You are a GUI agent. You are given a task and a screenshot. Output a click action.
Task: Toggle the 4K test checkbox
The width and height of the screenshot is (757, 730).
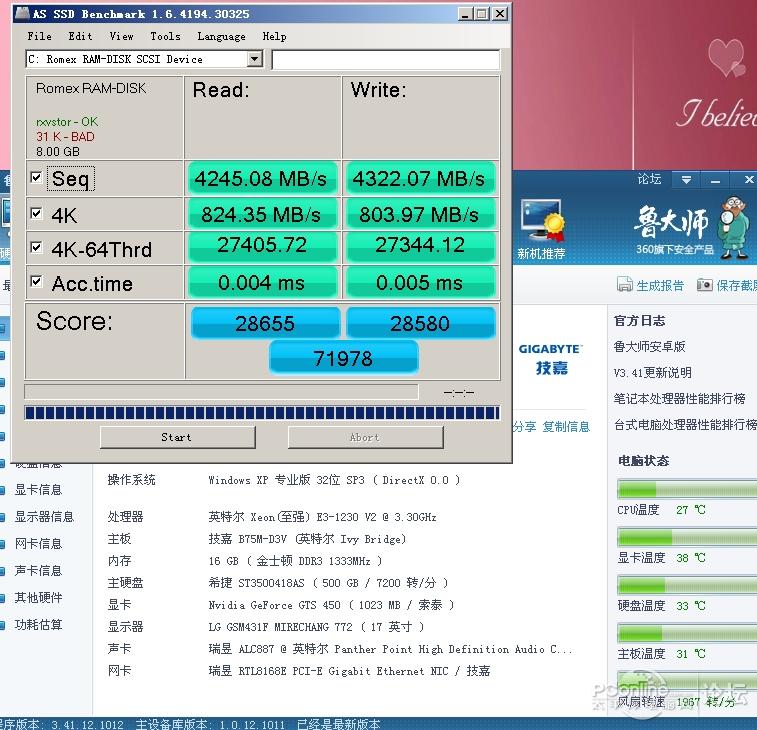pyautogui.click(x=36, y=213)
